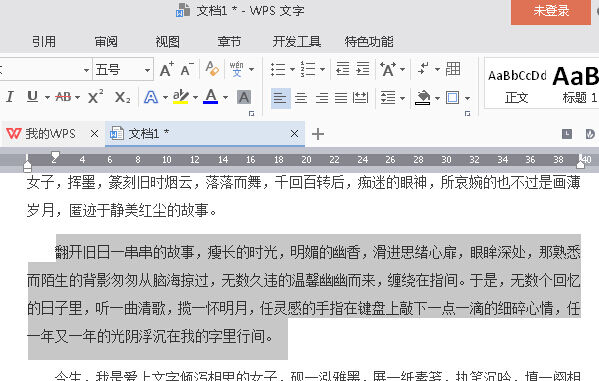The height and width of the screenshot is (381, 599).
Task: Apply the 正文 style
Action: coord(516,84)
